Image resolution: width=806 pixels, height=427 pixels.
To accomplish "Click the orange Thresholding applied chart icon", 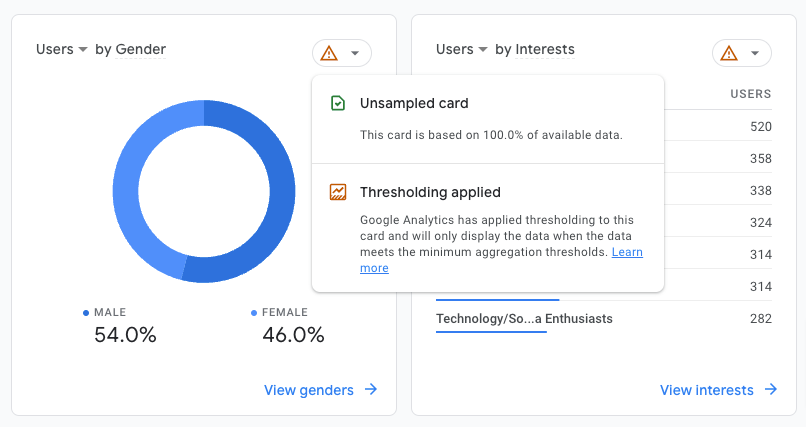I will coord(338,192).
